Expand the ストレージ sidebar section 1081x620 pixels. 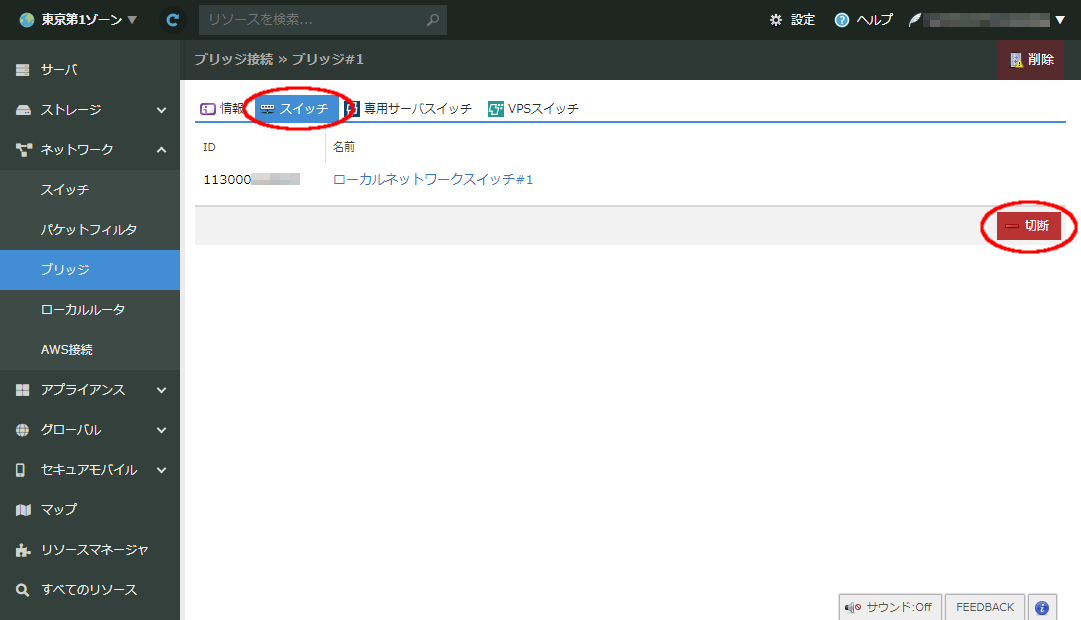[x=161, y=110]
